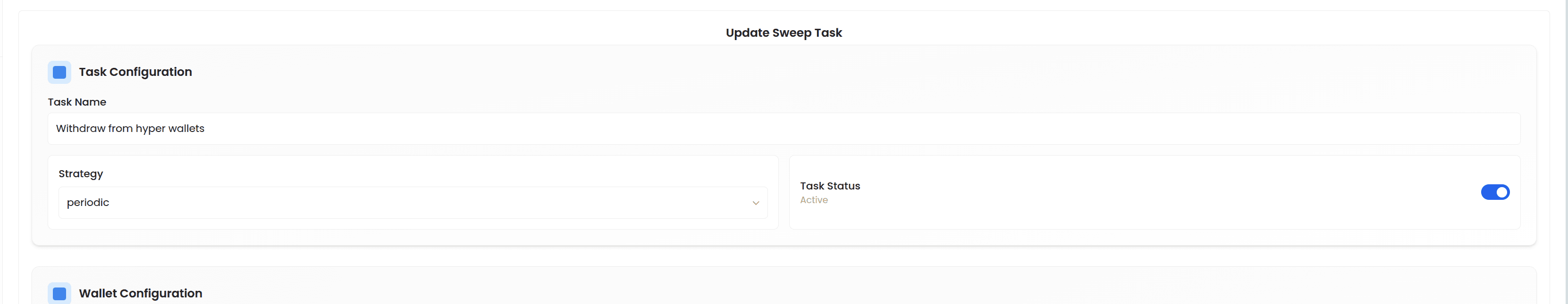This screenshot has width=1568, height=304.
Task: Select the Wallet Configuration heading
Action: 141,293
